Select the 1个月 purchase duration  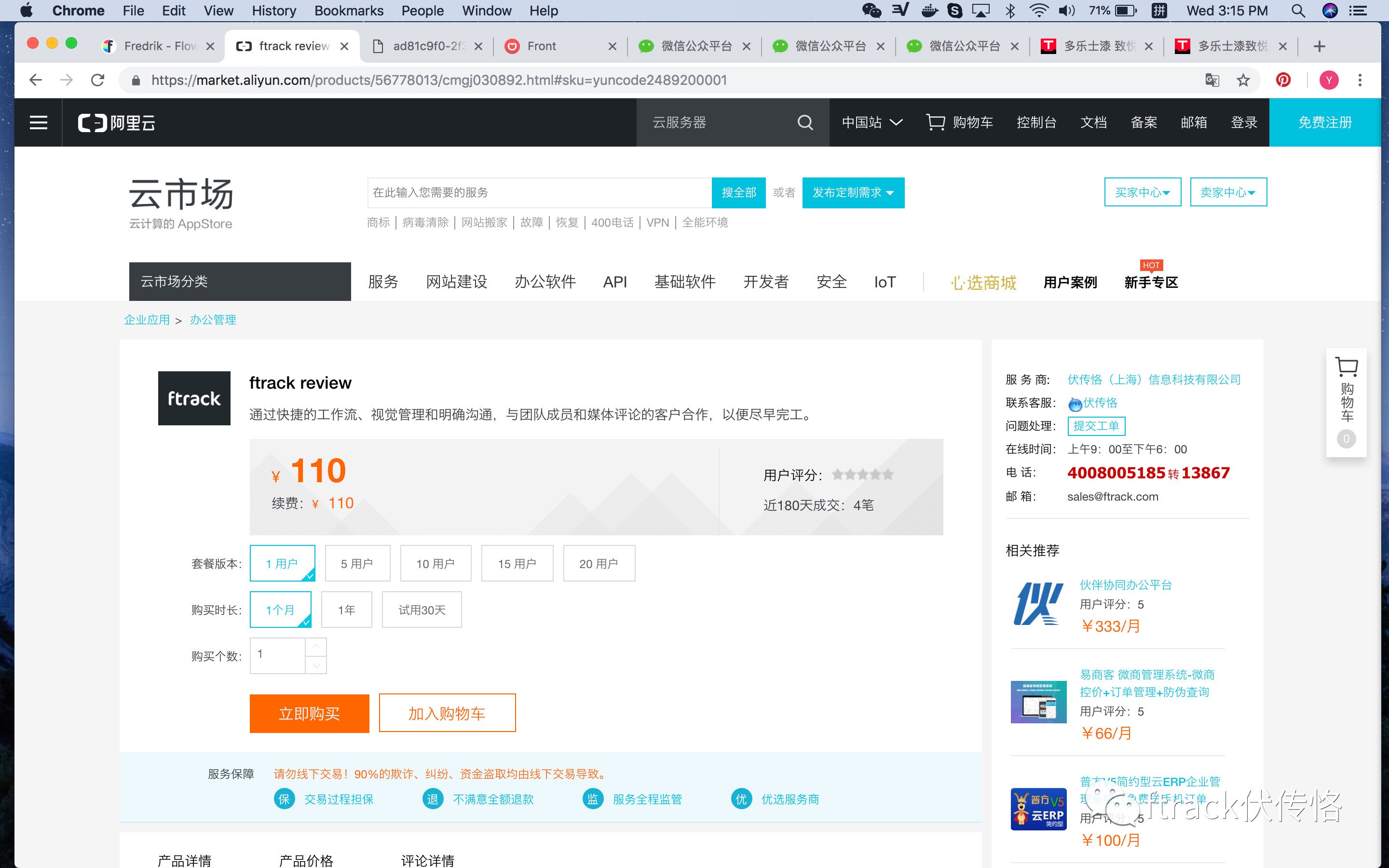[281, 610]
